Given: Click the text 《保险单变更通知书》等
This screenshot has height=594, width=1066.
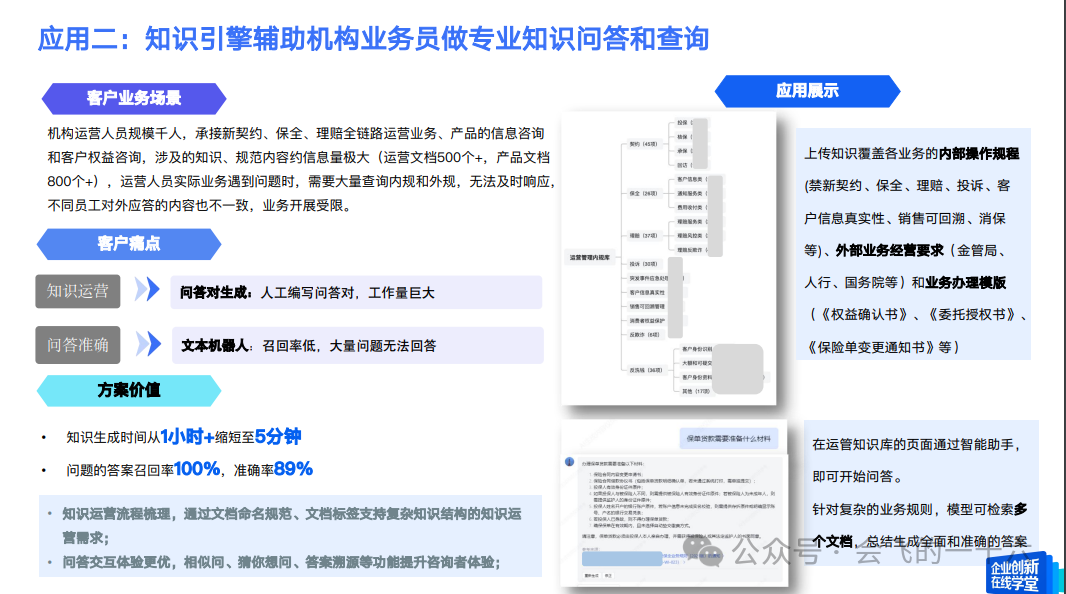Looking at the screenshot, I should 882,347.
